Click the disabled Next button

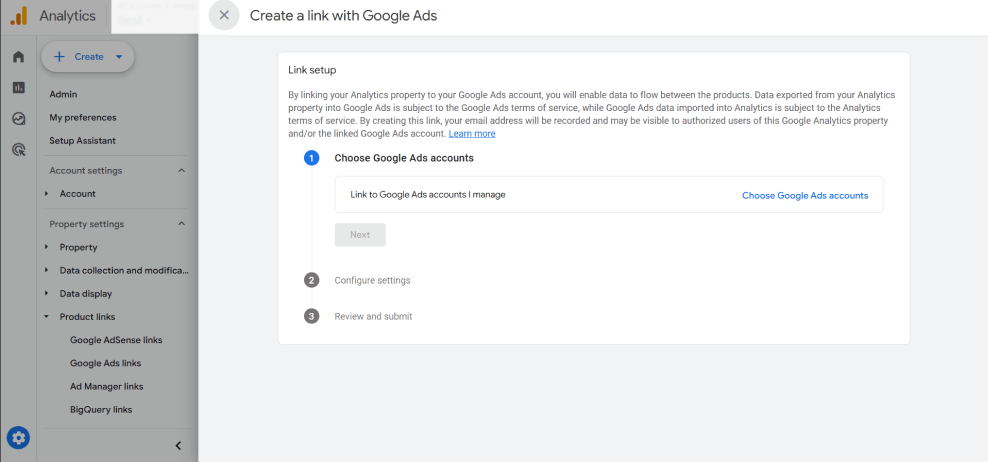tap(360, 234)
